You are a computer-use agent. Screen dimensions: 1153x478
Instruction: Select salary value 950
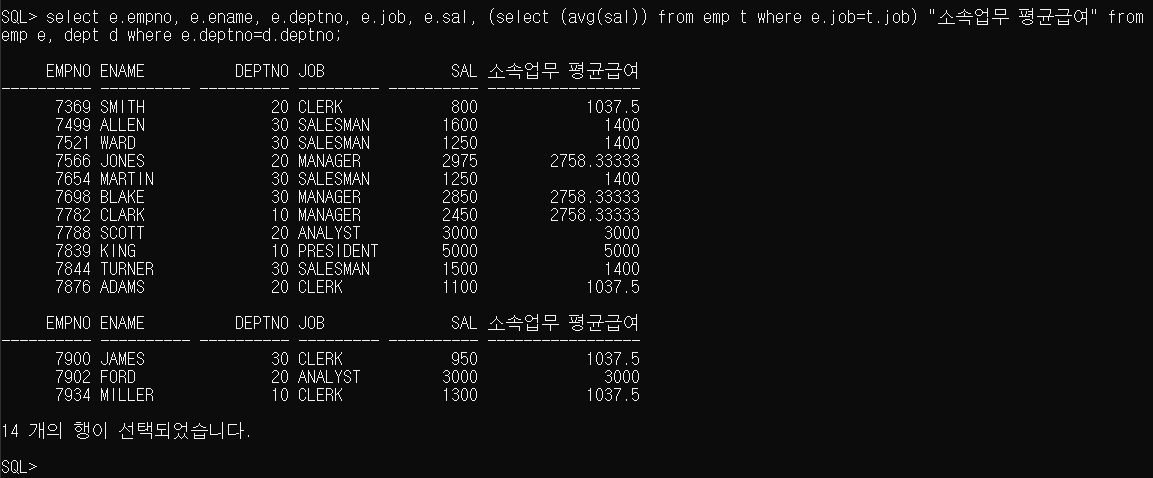pyautogui.click(x=464, y=360)
